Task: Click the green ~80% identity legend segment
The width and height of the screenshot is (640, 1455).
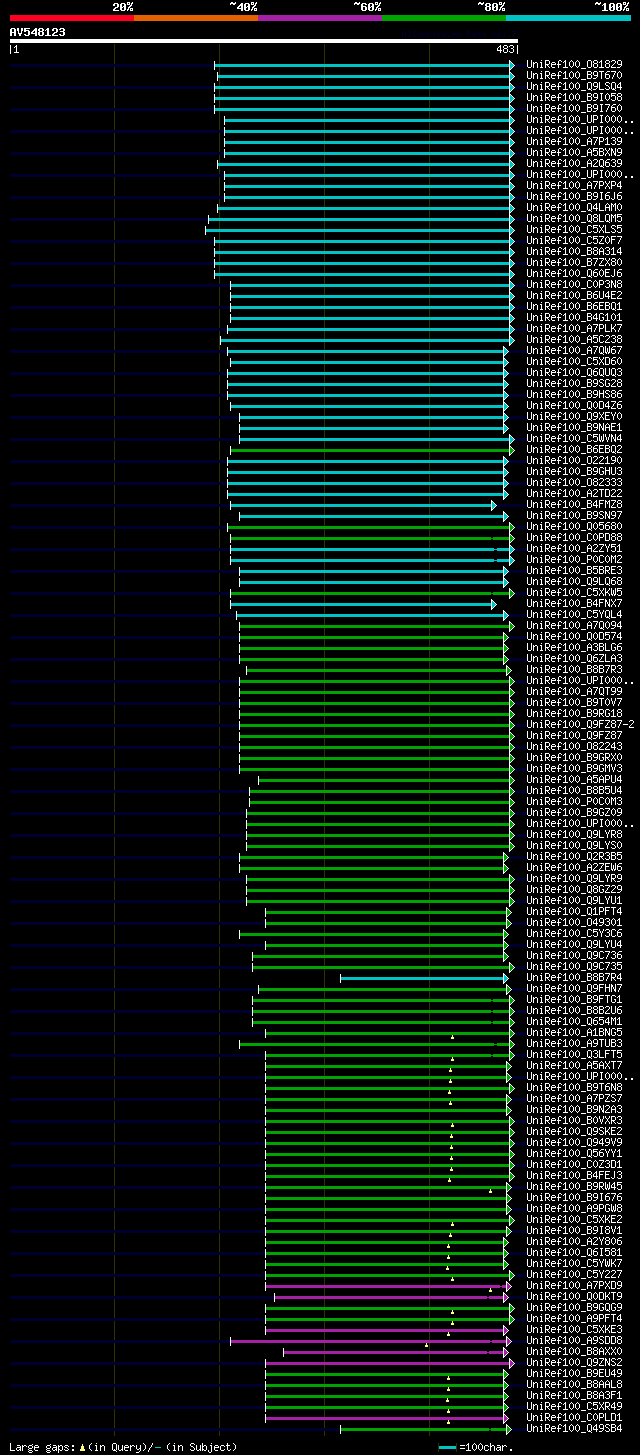Action: coord(443,18)
